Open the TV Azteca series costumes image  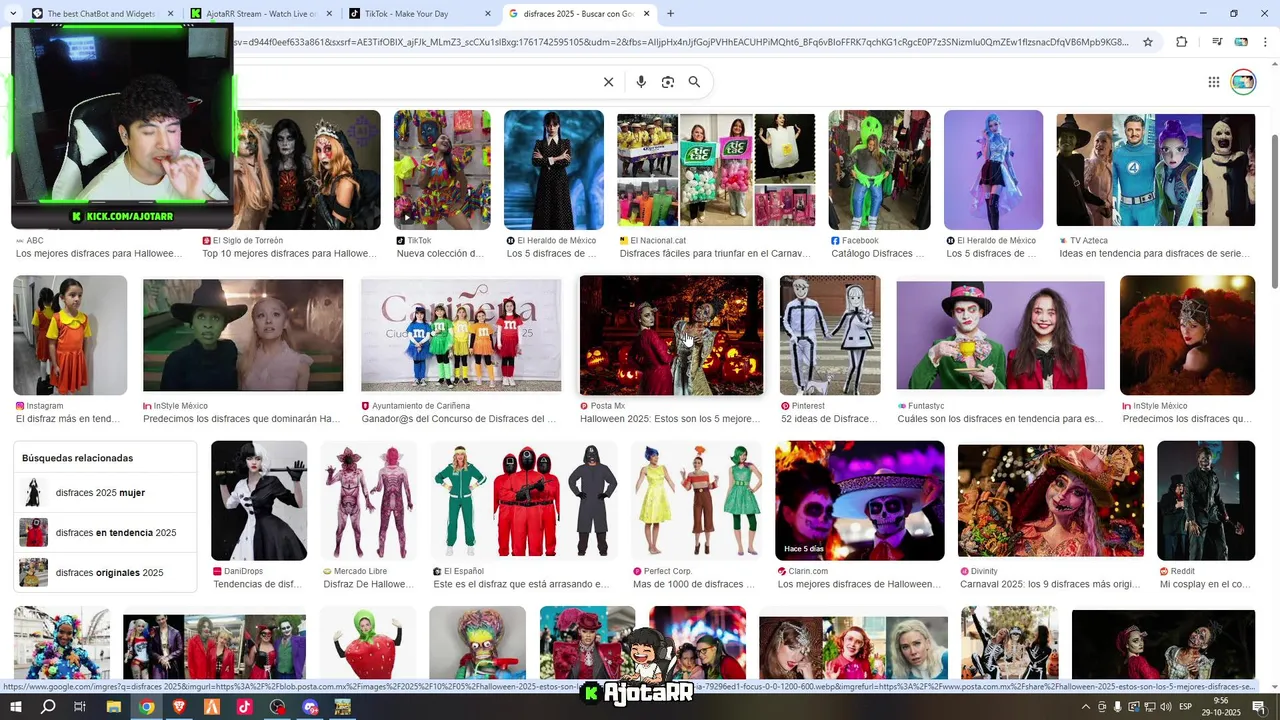1155,170
